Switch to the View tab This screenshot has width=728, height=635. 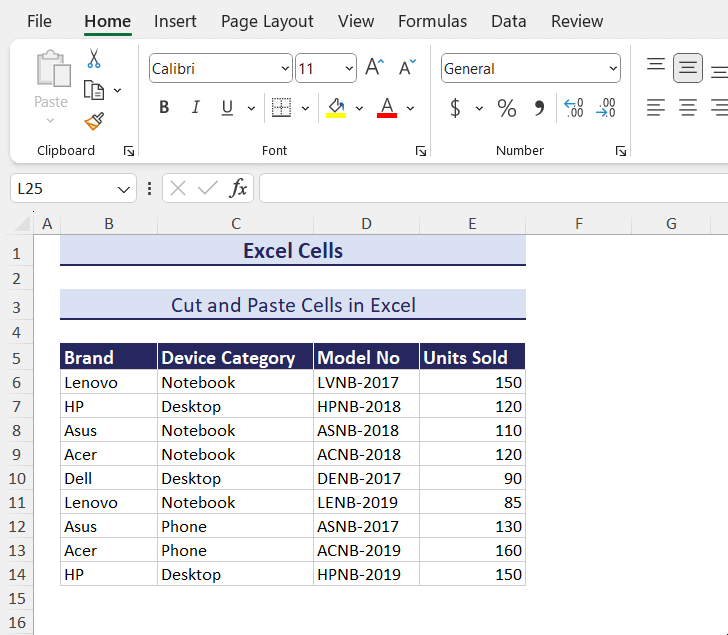pos(356,21)
